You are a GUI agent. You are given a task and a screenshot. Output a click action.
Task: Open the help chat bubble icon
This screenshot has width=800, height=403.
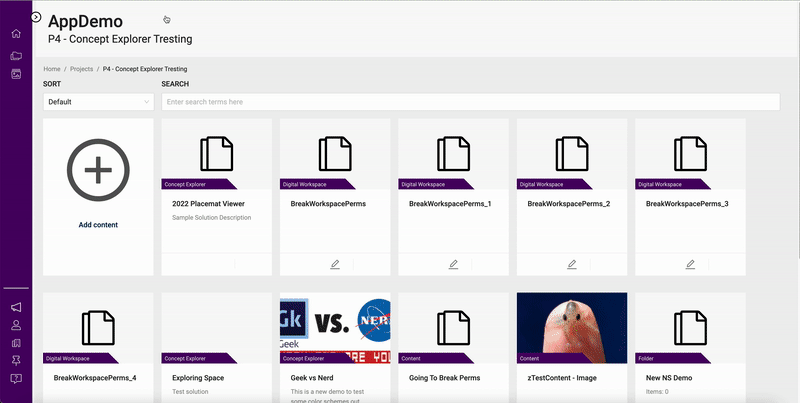click(x=16, y=378)
